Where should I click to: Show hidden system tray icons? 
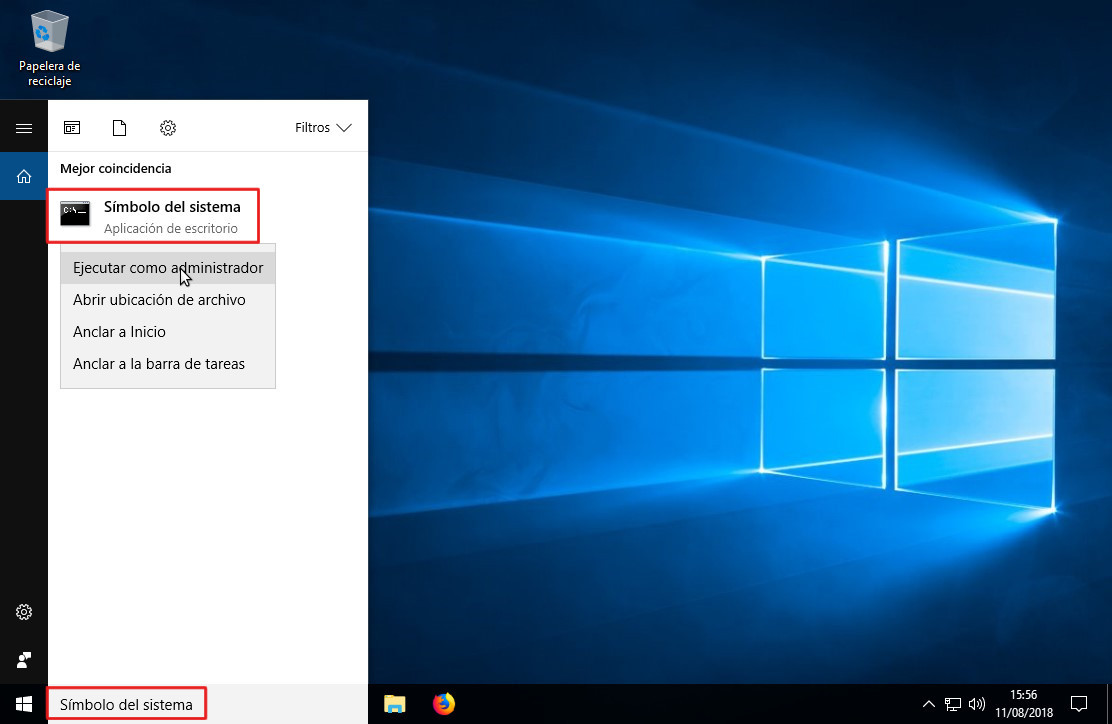click(929, 704)
